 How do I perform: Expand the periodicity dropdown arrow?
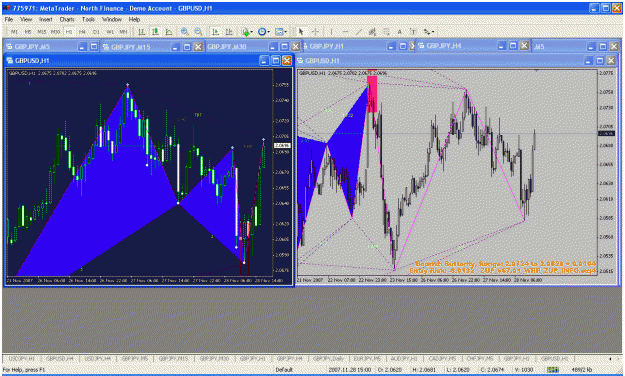coord(269,32)
